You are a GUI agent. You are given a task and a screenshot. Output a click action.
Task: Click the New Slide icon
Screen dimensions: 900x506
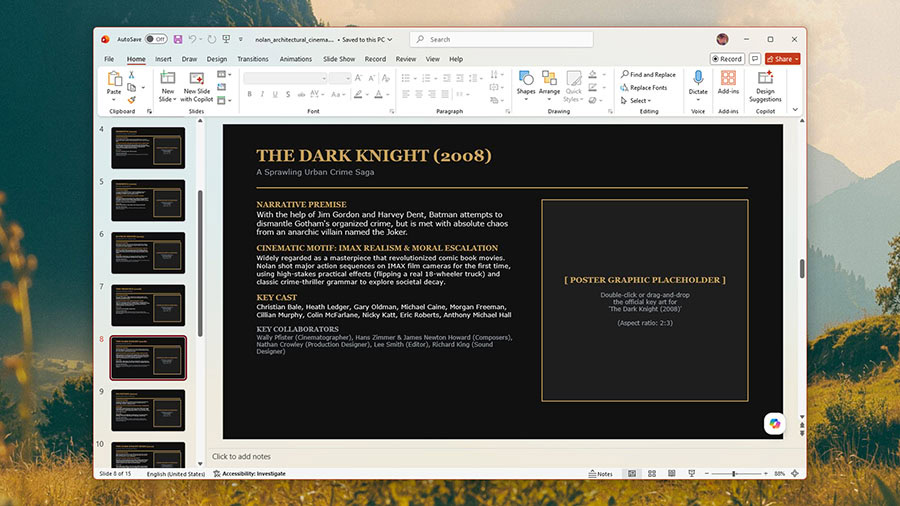(168, 78)
